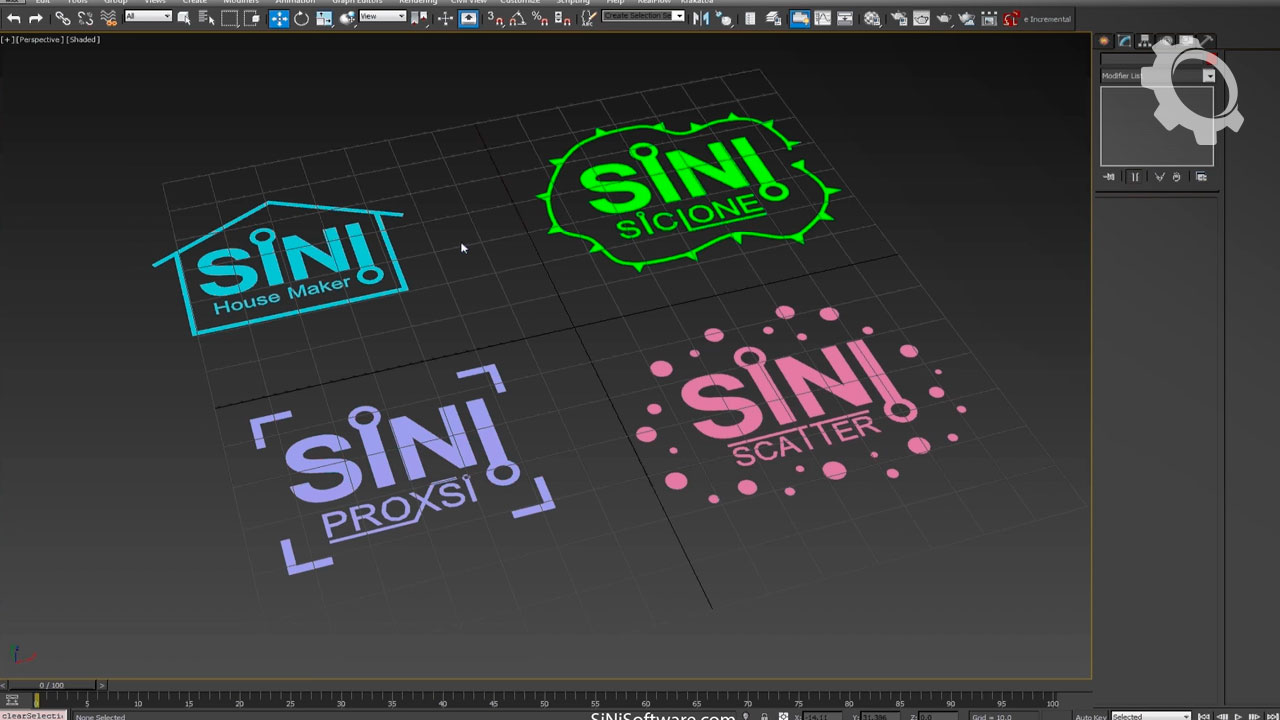Activate the Select Object tool

point(184,19)
